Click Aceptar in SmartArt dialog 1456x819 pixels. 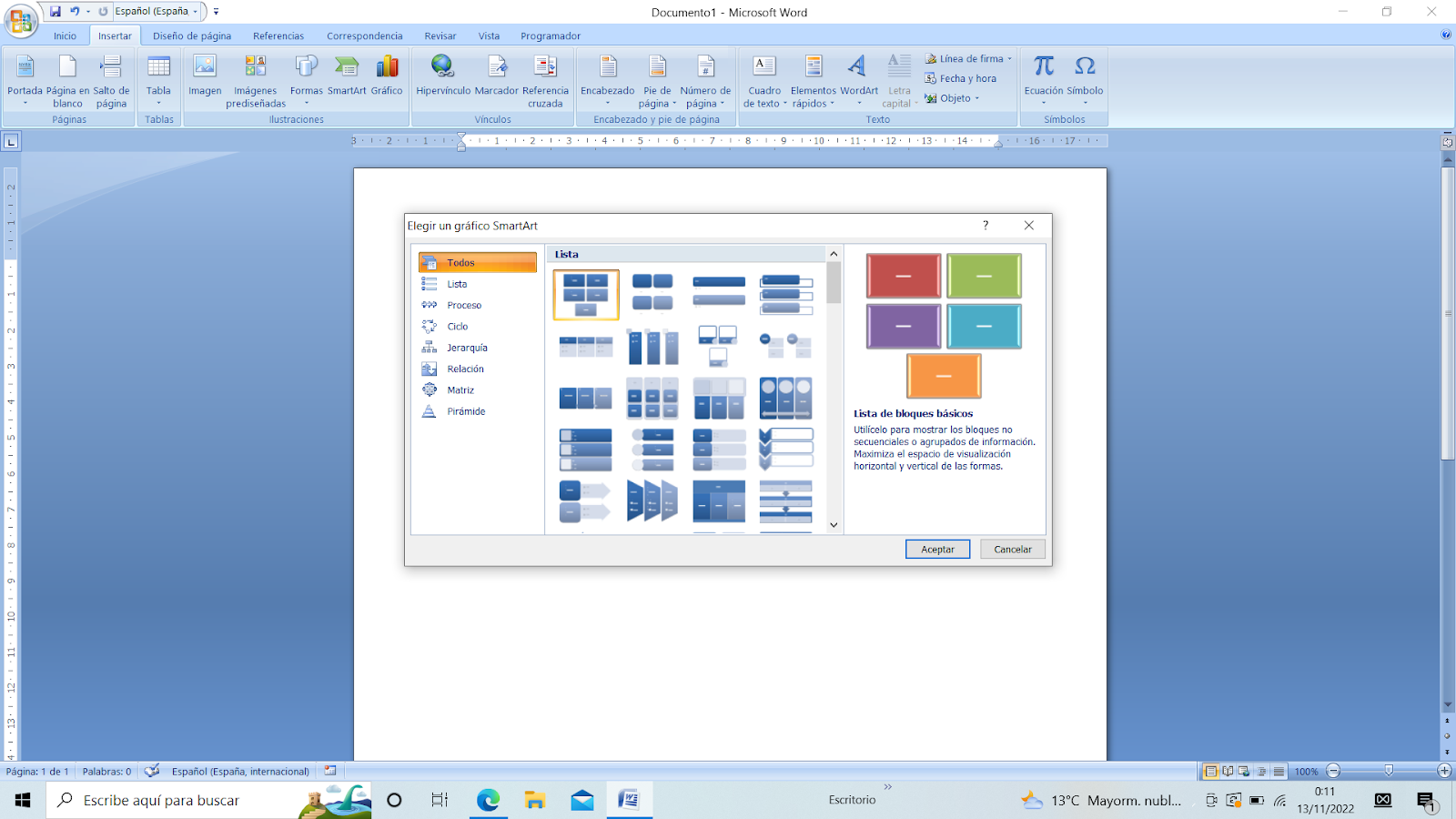pyautogui.click(x=937, y=550)
